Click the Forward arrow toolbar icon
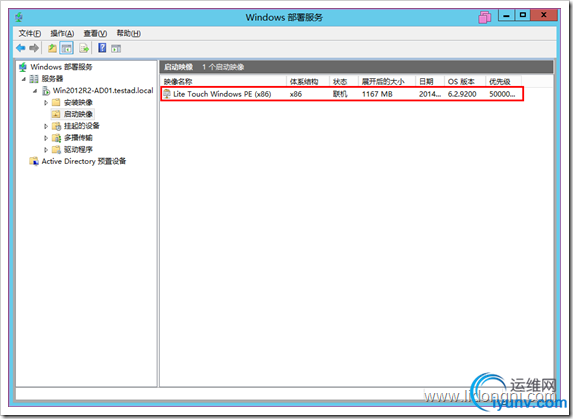This screenshot has width=573, height=419. (x=34, y=48)
